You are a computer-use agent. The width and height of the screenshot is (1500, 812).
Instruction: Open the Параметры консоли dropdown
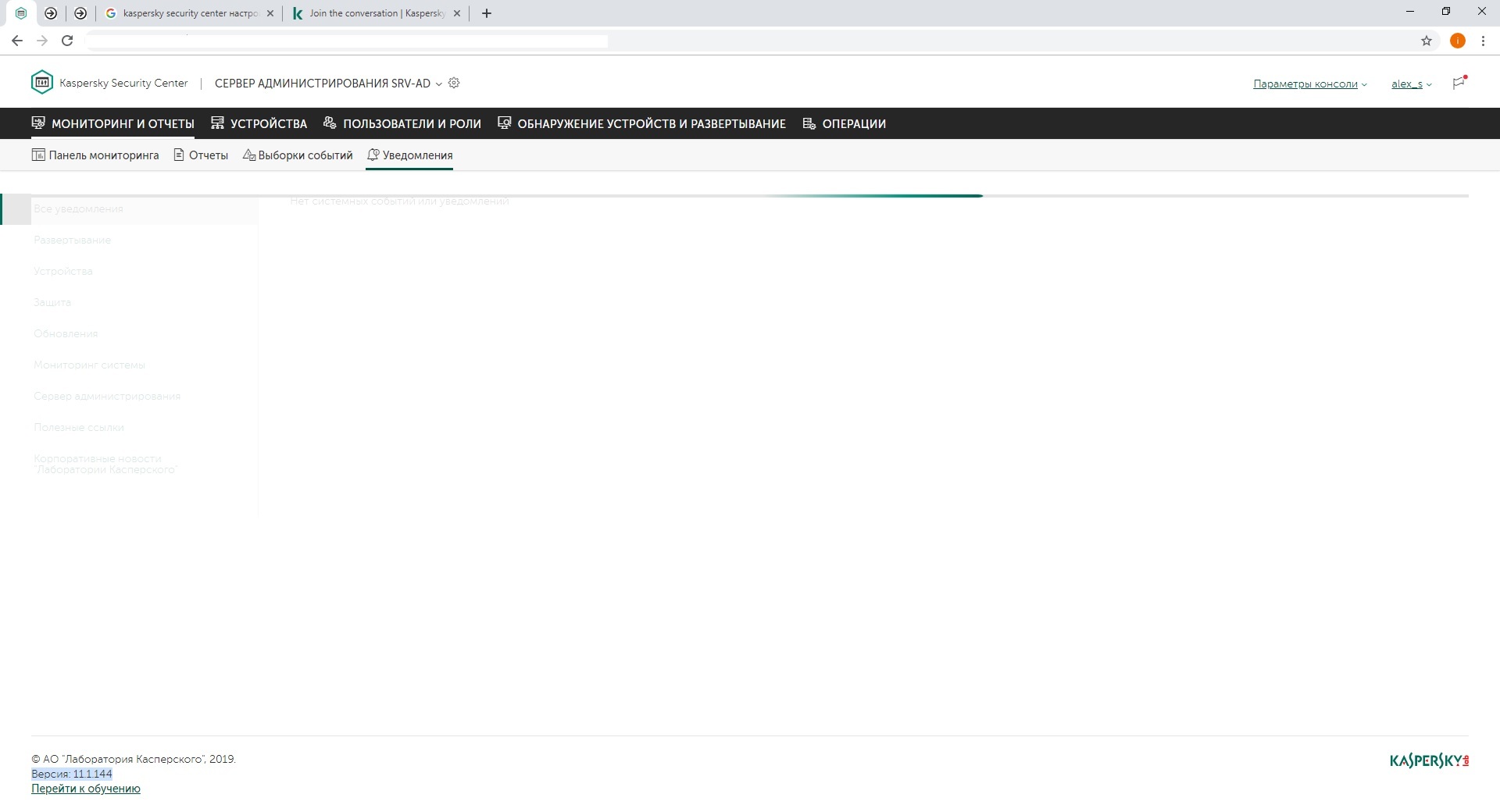1309,84
